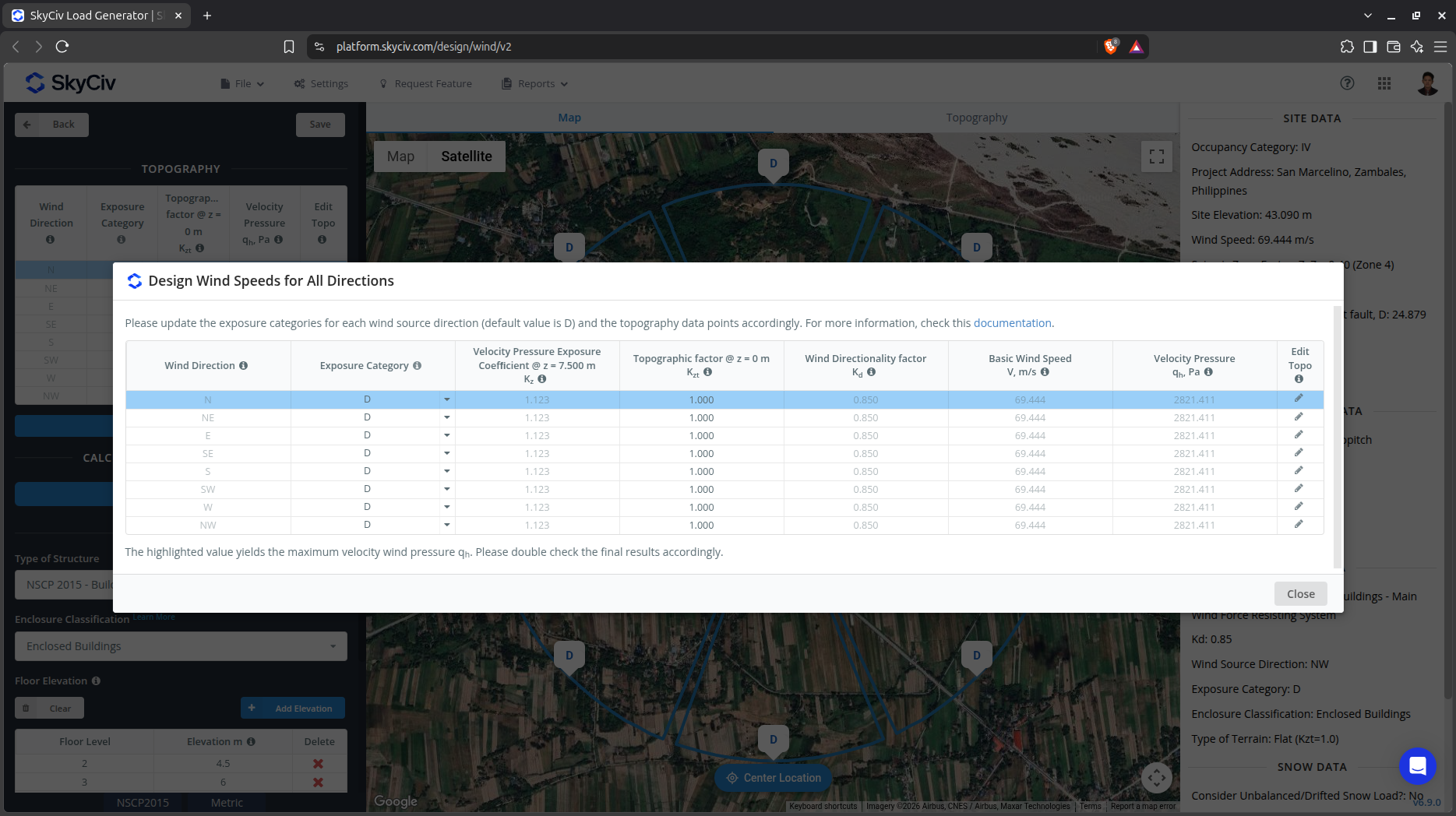
Task: Click the Back button in sidebar
Action: coord(51,125)
